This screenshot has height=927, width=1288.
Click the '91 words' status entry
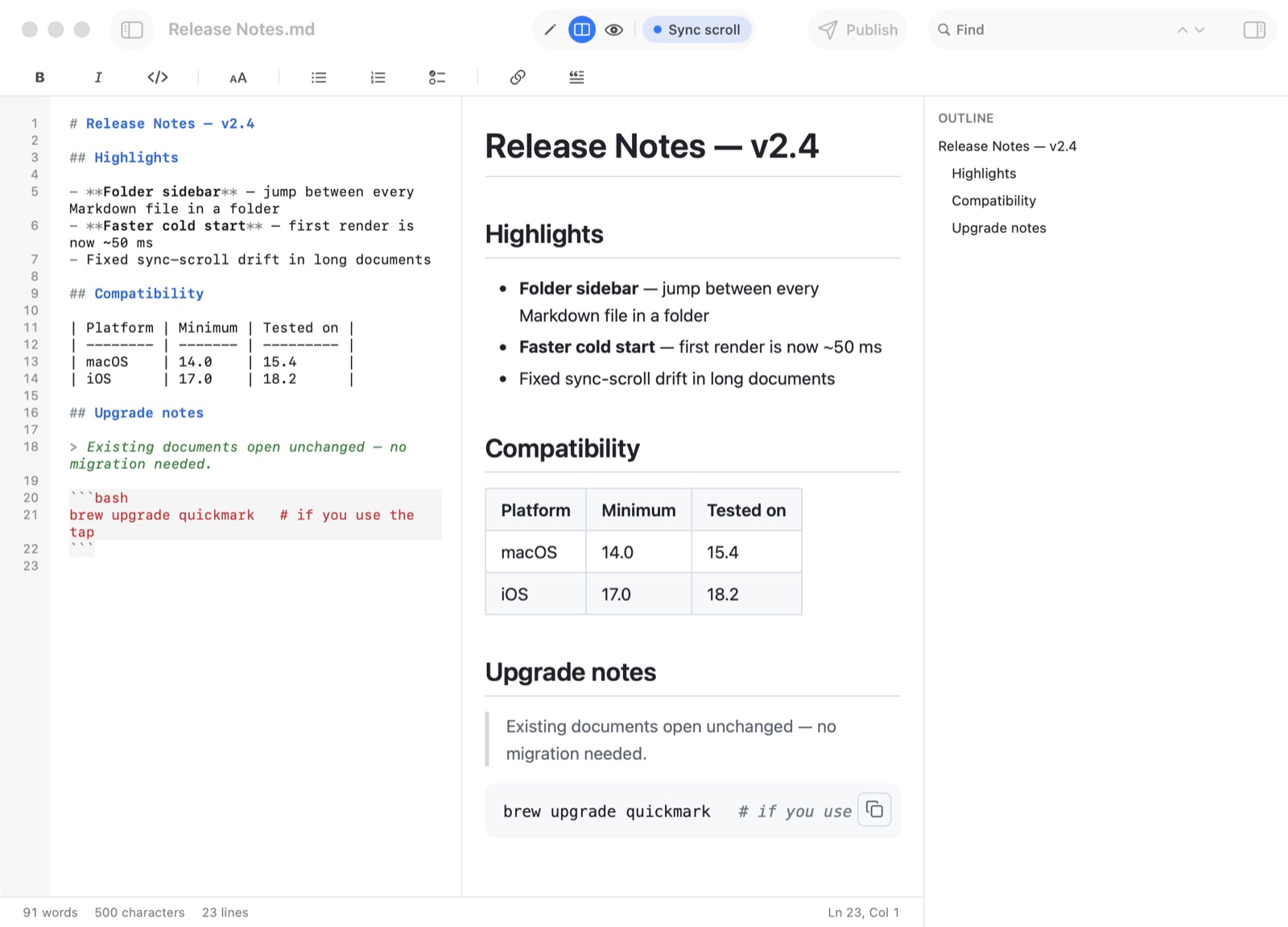coord(50,913)
